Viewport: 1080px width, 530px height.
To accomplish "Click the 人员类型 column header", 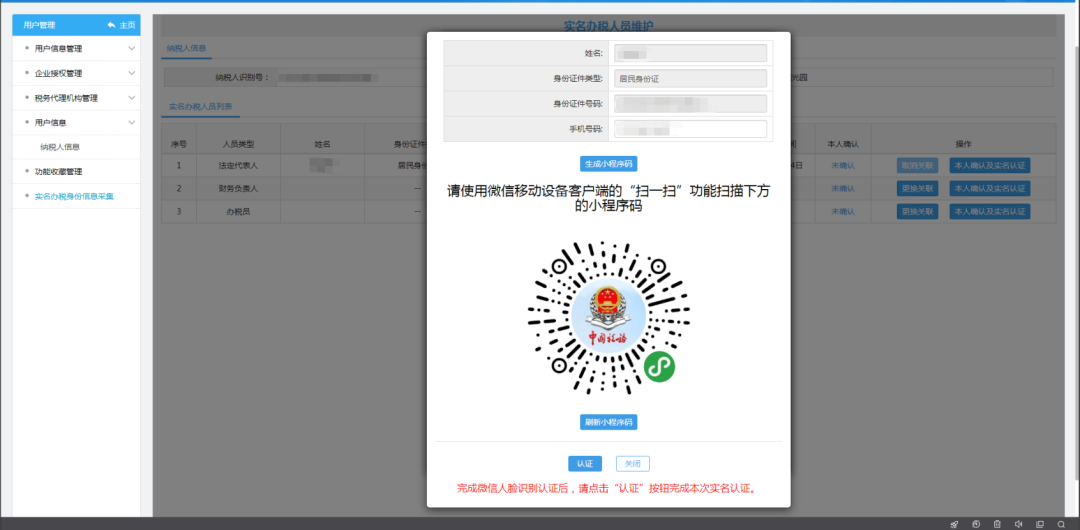I will click(x=238, y=144).
